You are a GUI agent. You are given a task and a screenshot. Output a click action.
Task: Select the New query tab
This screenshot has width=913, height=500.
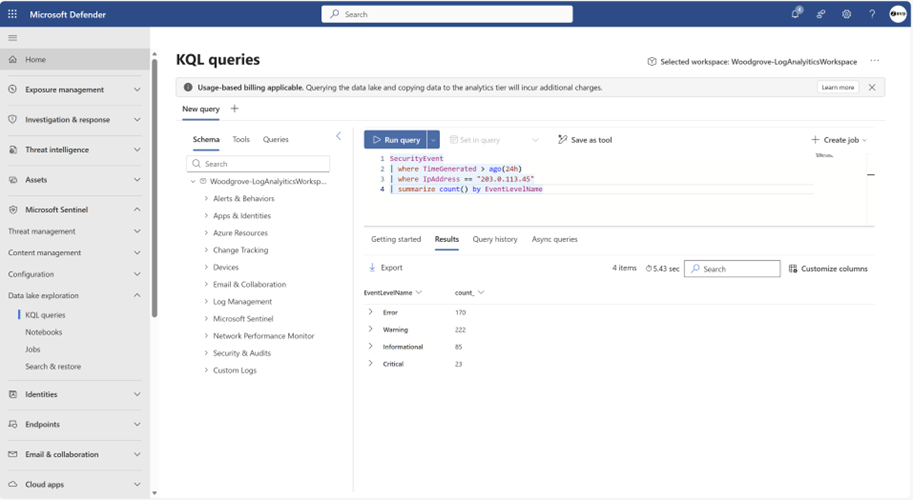[201, 109]
